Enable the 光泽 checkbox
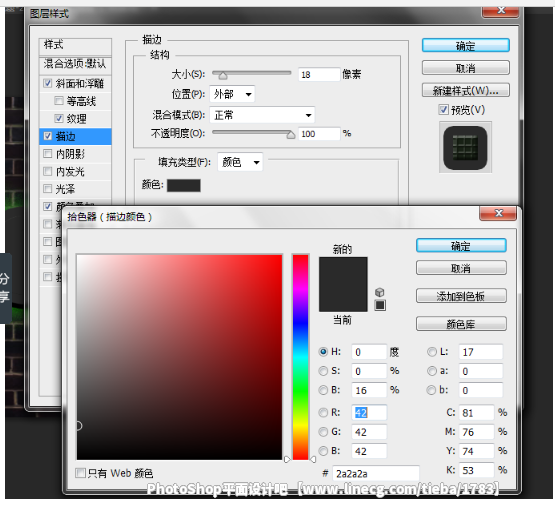The width and height of the screenshot is (555, 508). 47,189
